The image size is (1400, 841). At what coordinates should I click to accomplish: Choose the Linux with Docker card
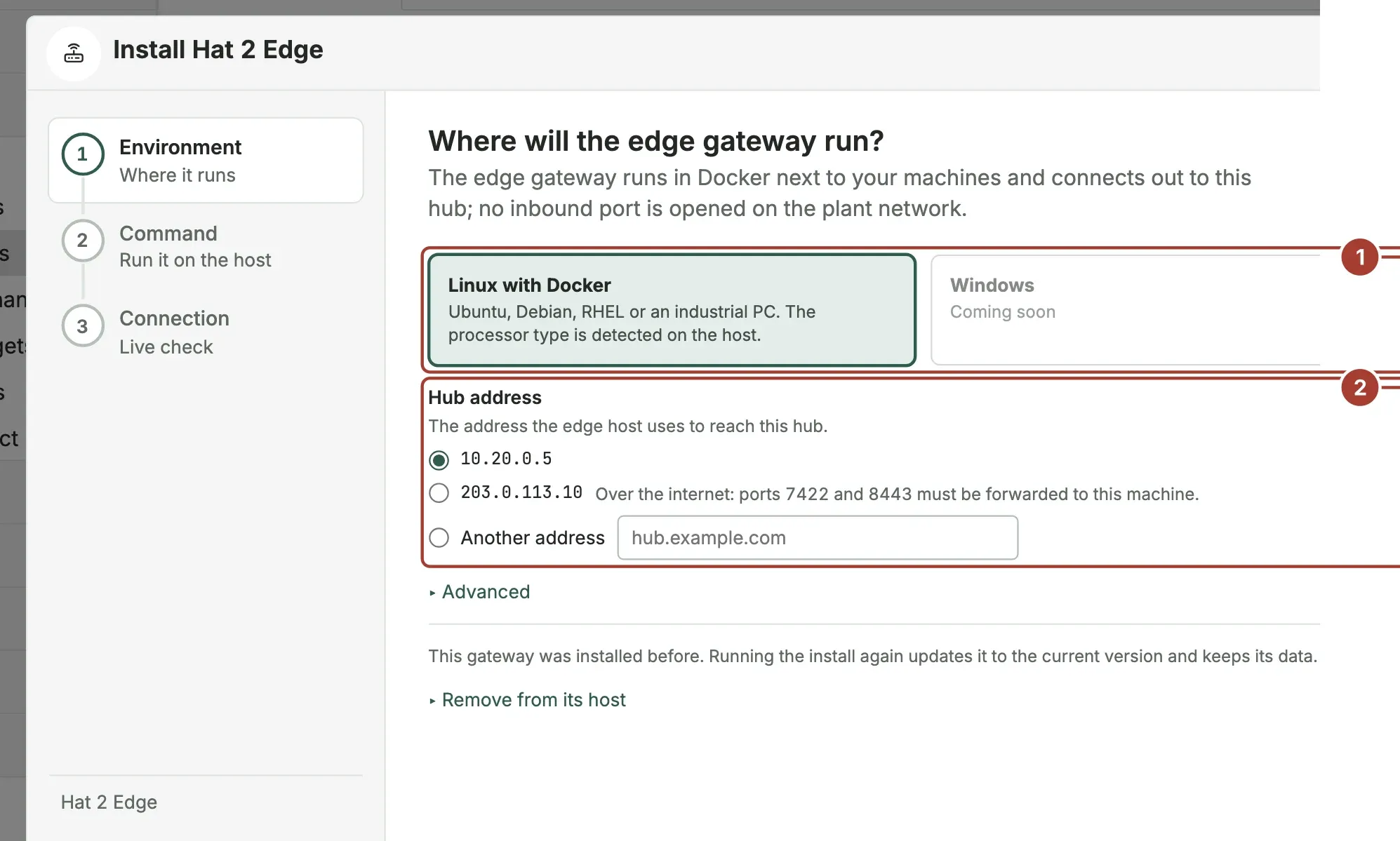672,309
